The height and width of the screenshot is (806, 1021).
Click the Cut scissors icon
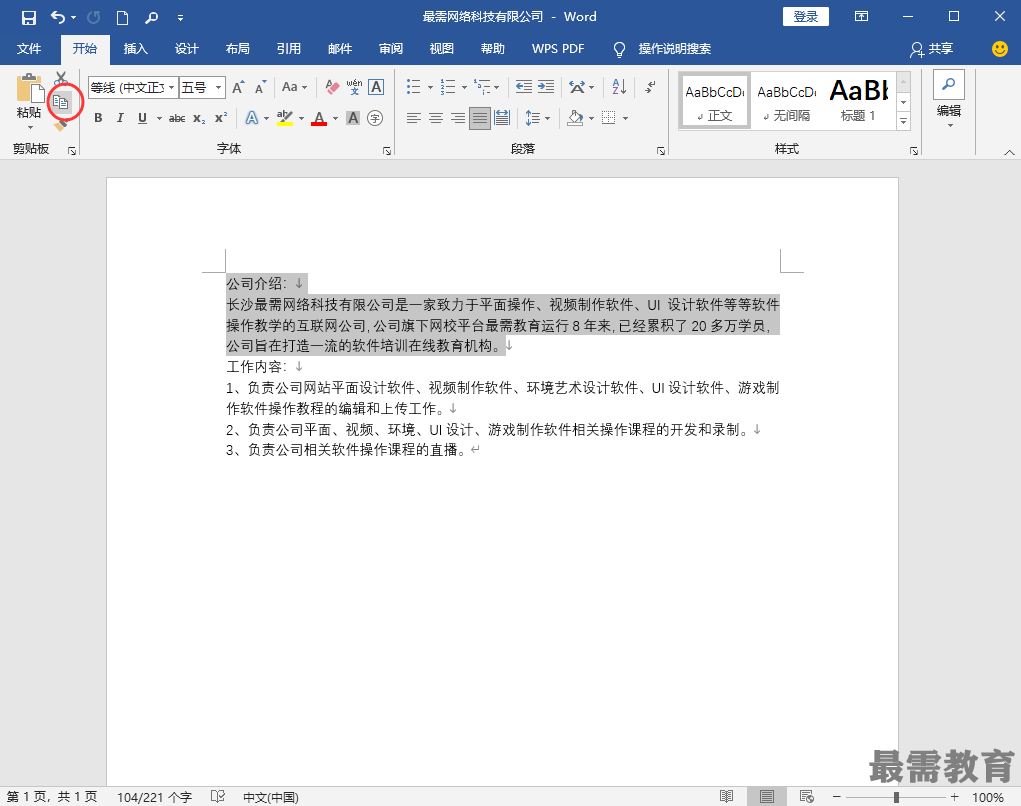tap(61, 79)
